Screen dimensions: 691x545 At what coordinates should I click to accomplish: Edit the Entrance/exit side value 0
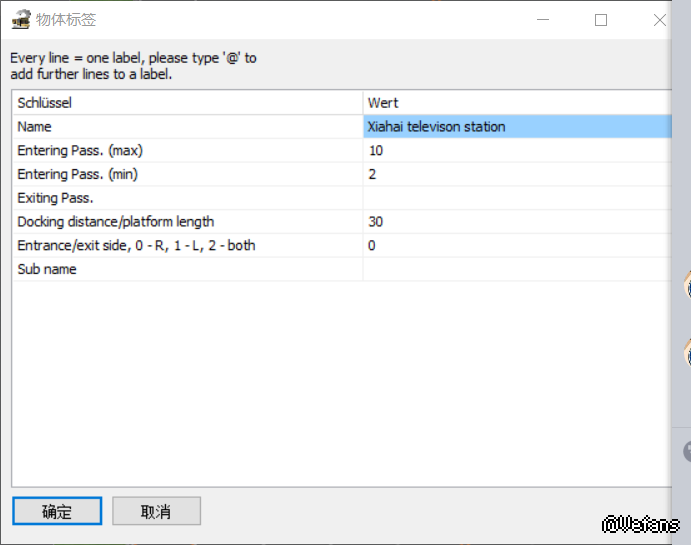coord(517,245)
